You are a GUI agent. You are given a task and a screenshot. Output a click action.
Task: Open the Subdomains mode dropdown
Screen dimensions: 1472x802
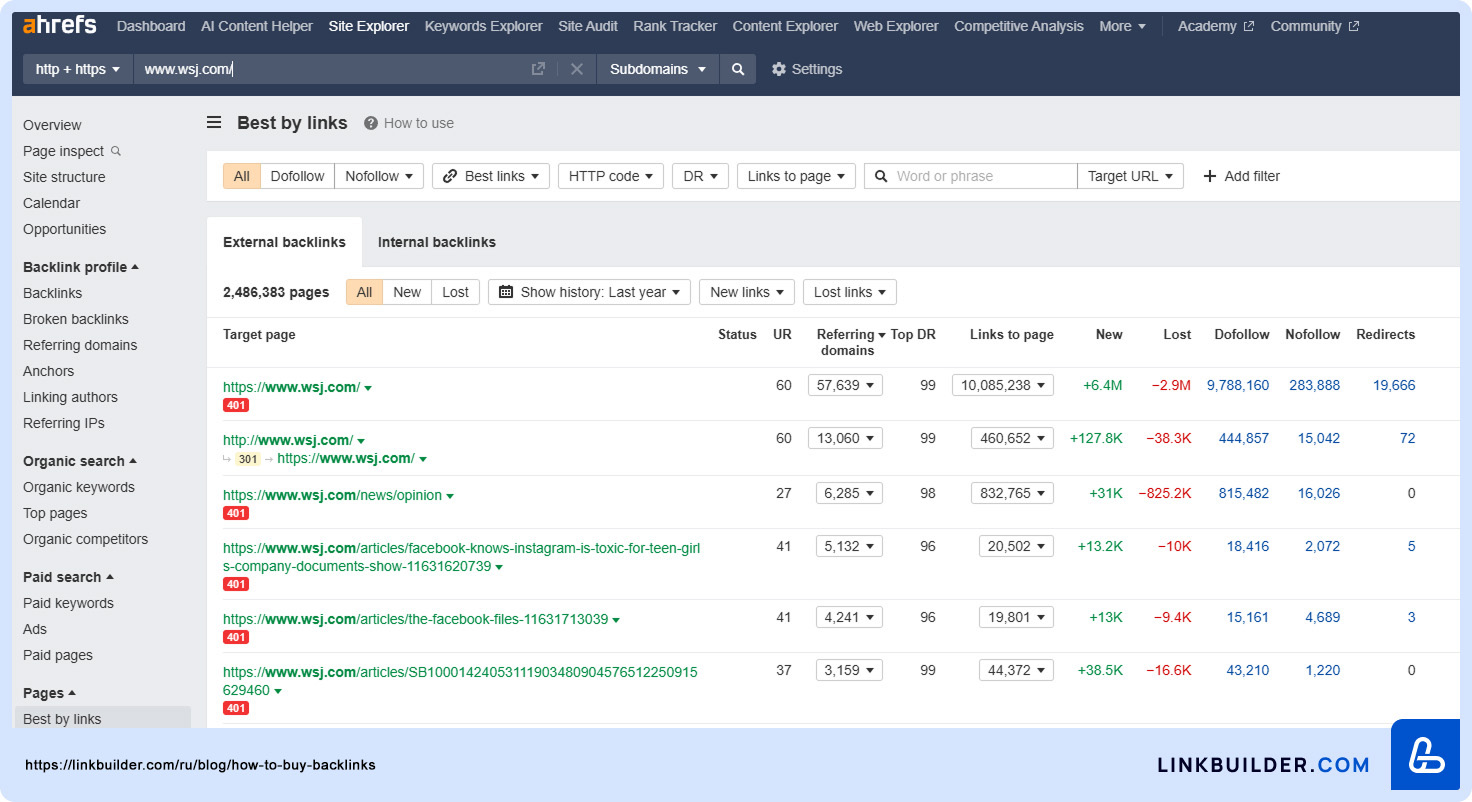tap(658, 69)
